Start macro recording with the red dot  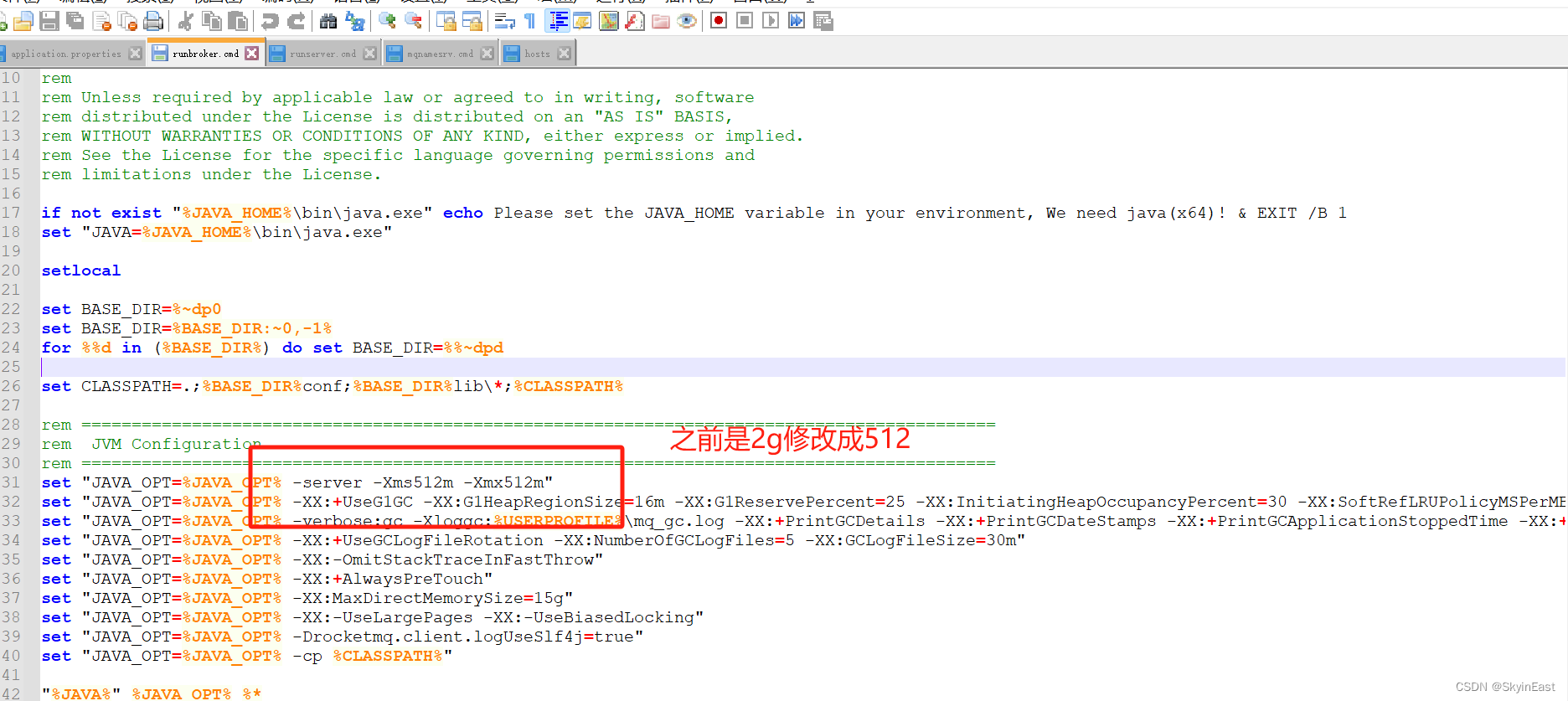pyautogui.click(x=718, y=21)
